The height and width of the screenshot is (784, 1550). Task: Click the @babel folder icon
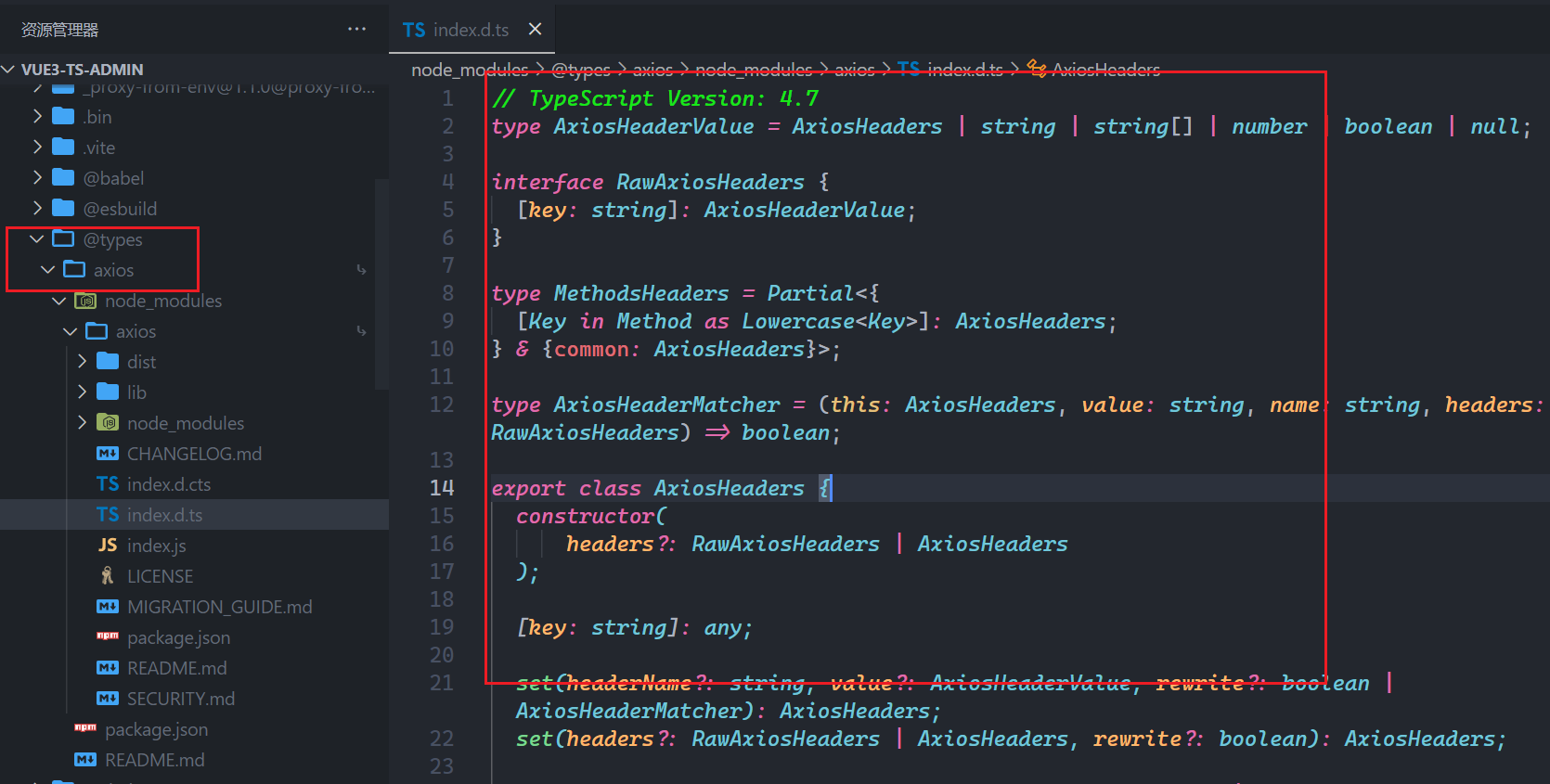click(63, 177)
